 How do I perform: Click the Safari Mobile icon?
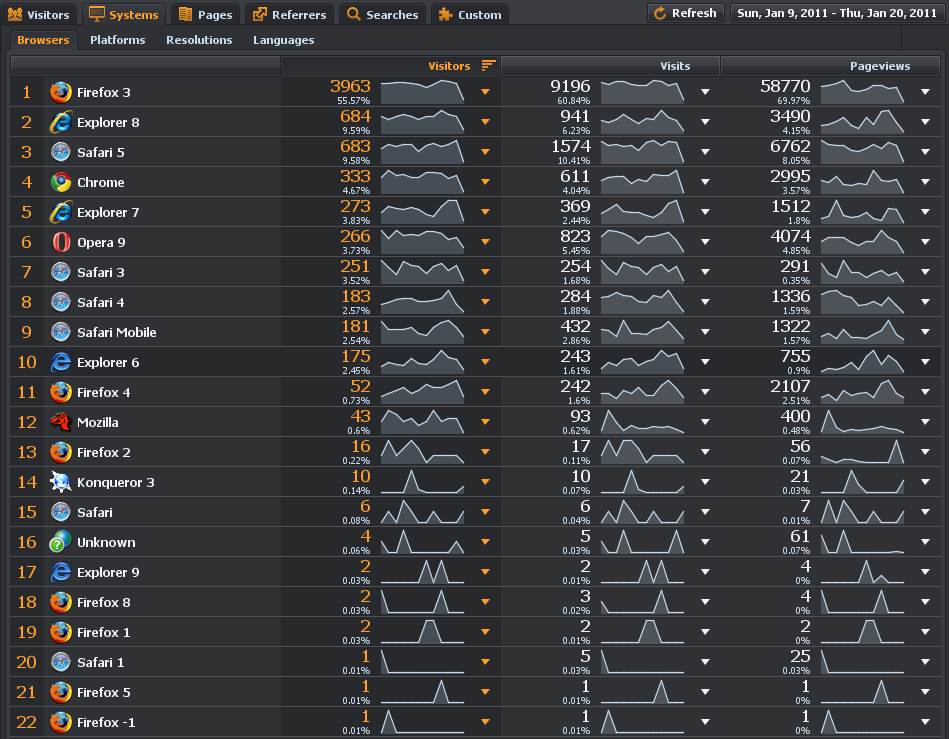tap(61, 332)
